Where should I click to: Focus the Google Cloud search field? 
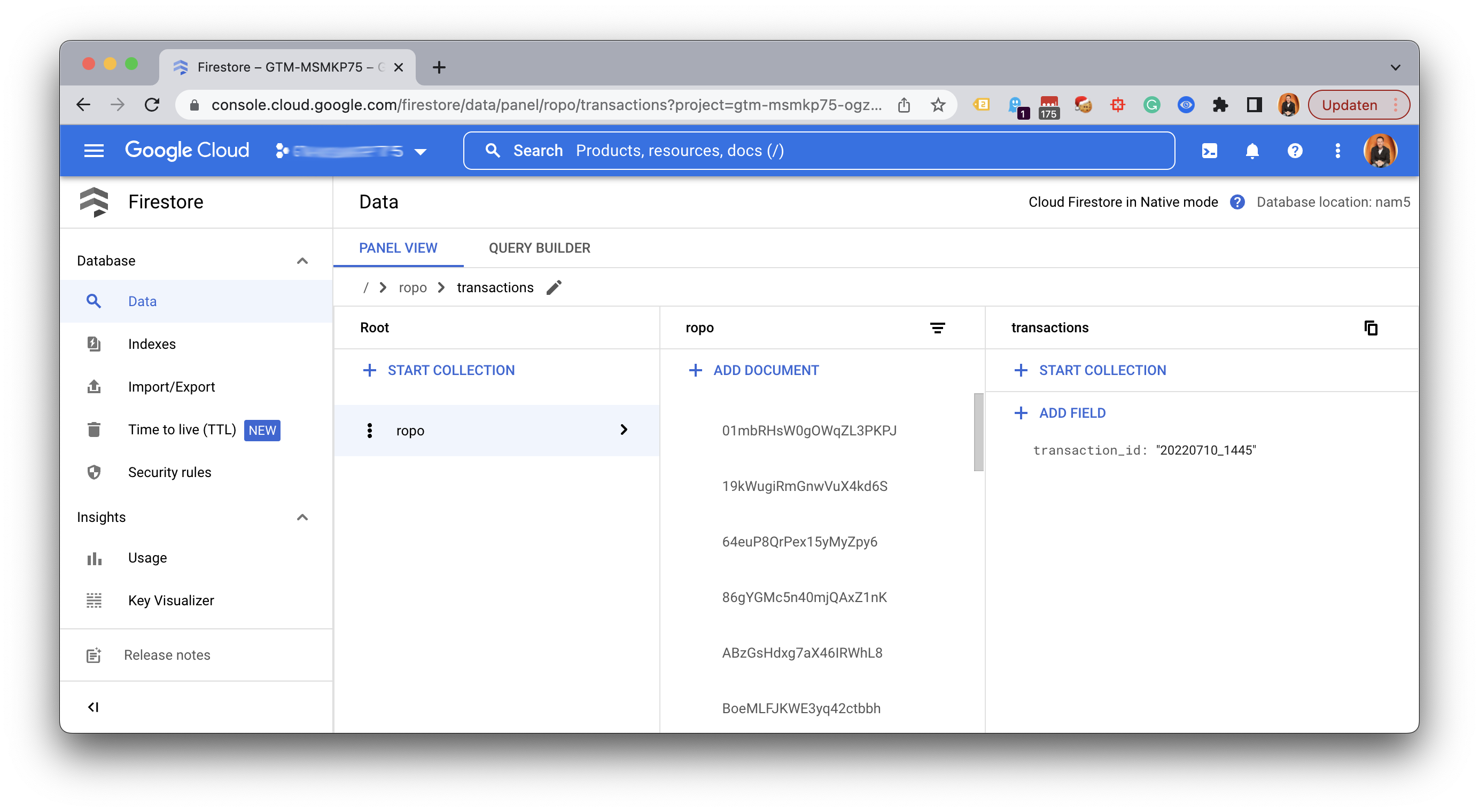click(x=819, y=151)
